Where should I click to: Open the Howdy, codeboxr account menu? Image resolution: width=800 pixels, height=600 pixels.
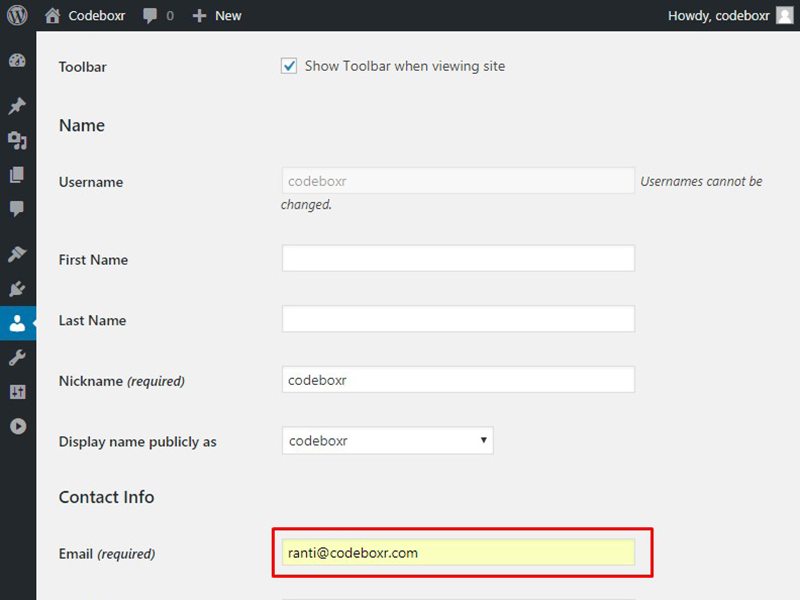[x=718, y=16]
